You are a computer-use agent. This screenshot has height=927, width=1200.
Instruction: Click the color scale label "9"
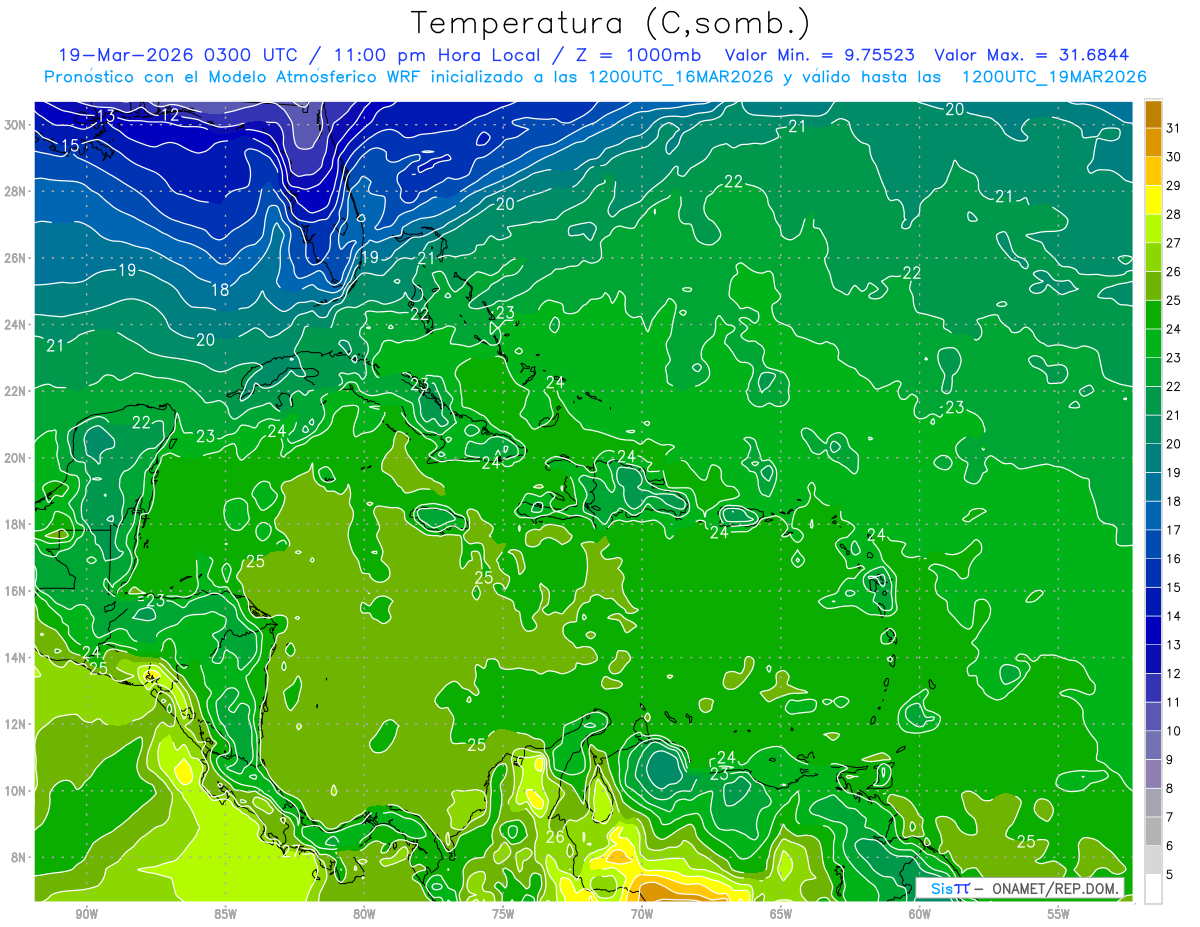click(x=1170, y=760)
